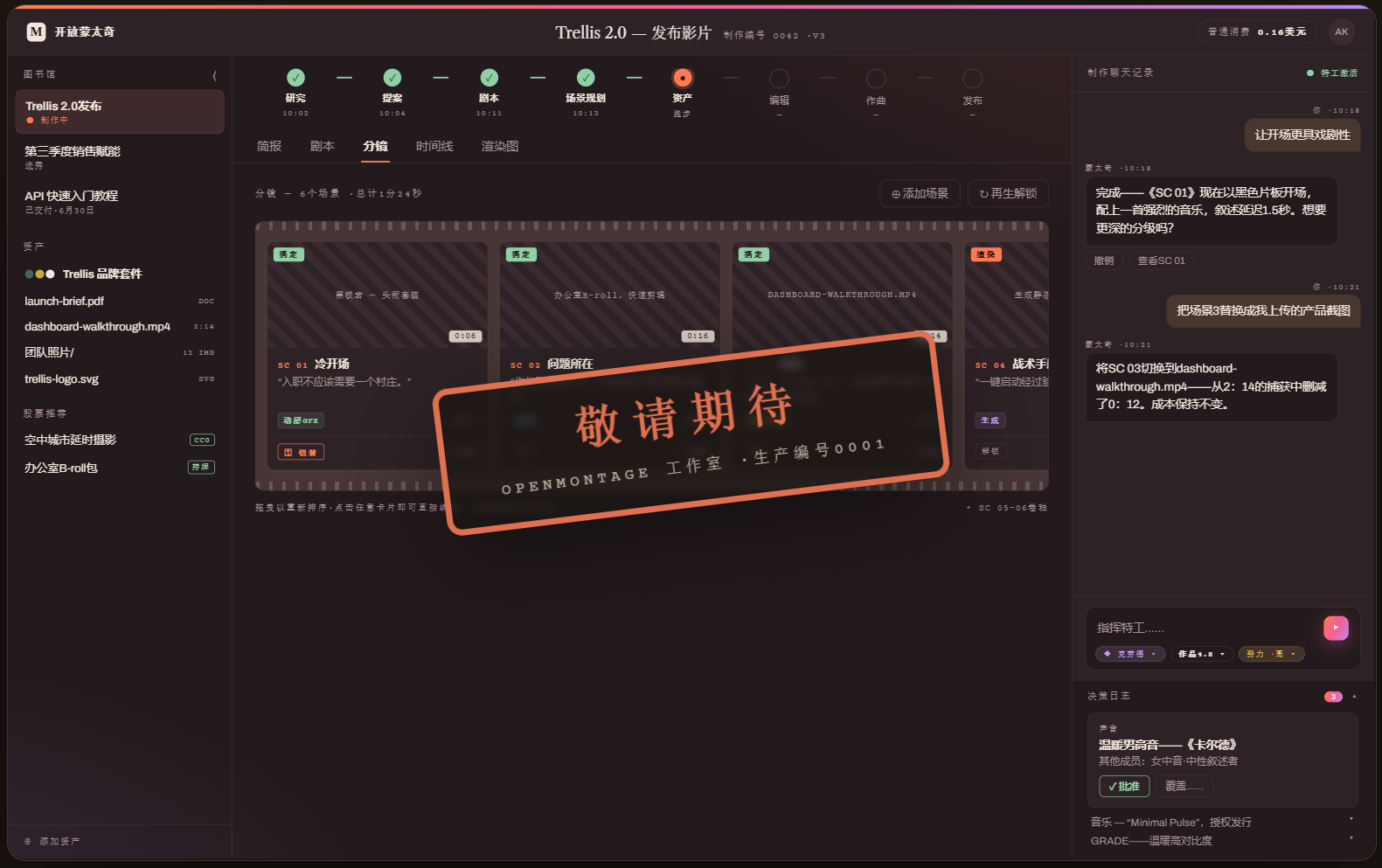Click the 普通消费 0.16美元 cost pill
The width and height of the screenshot is (1382, 868).
point(1257,32)
